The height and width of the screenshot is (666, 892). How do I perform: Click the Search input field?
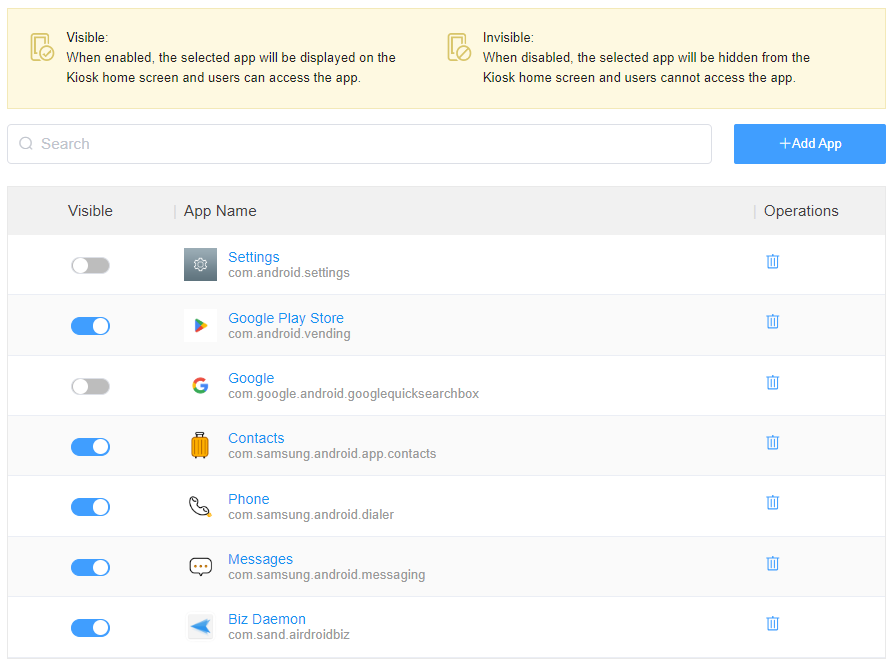point(360,144)
